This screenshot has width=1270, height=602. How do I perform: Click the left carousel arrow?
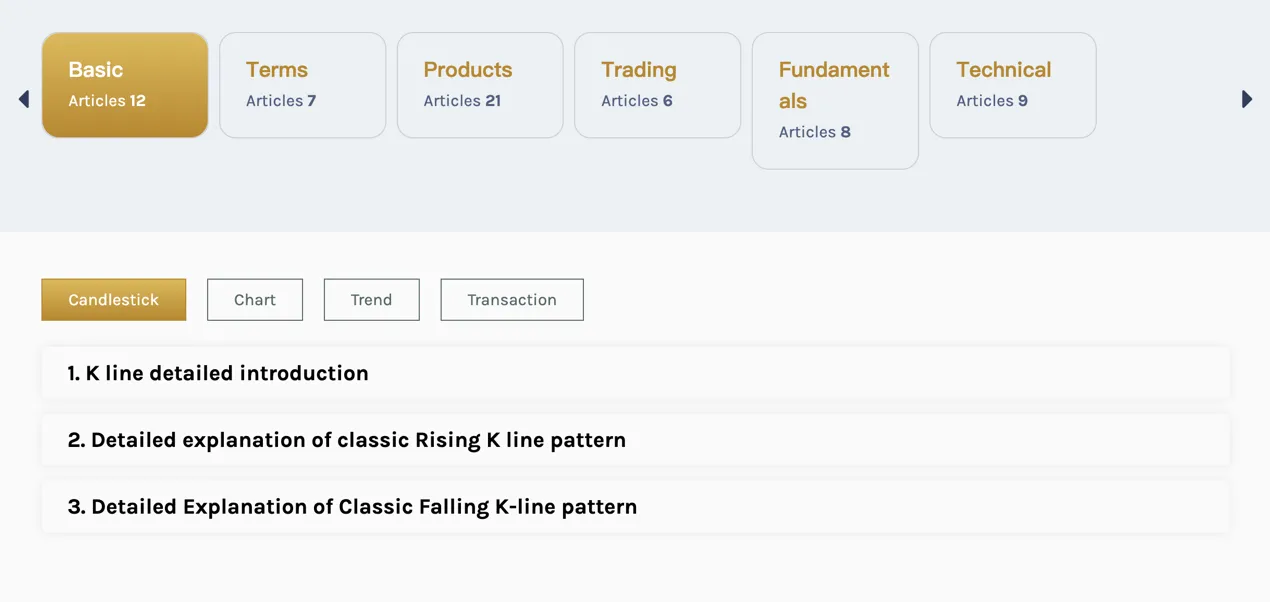pos(24,99)
